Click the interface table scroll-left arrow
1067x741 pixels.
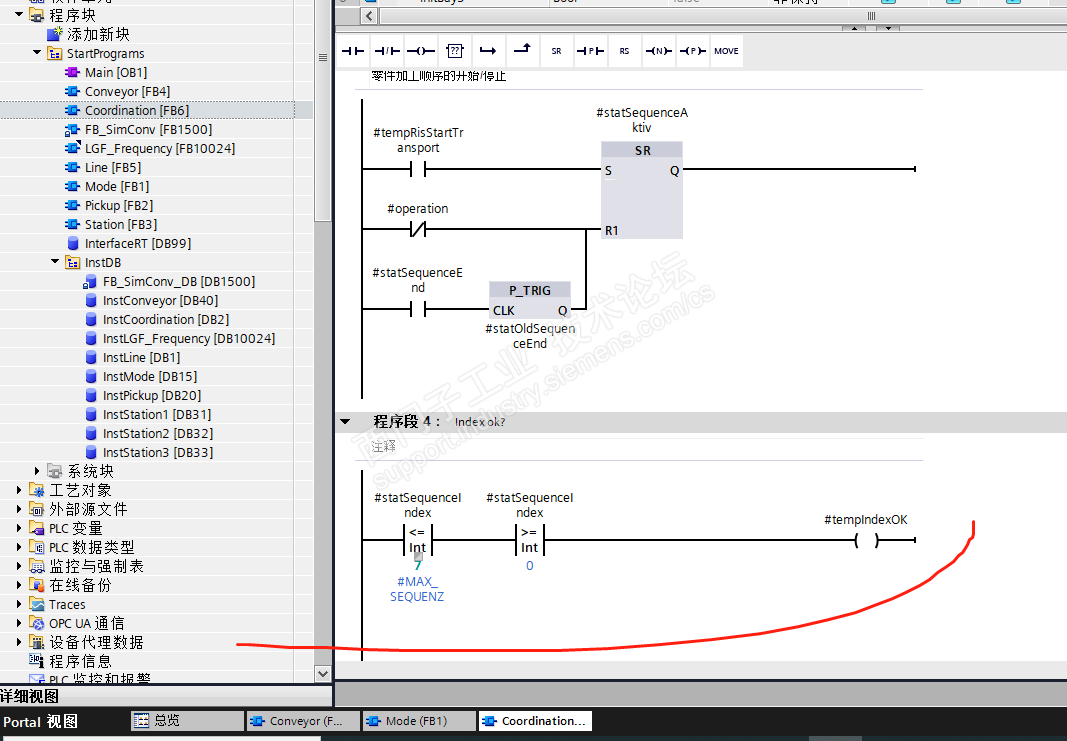tap(370, 16)
